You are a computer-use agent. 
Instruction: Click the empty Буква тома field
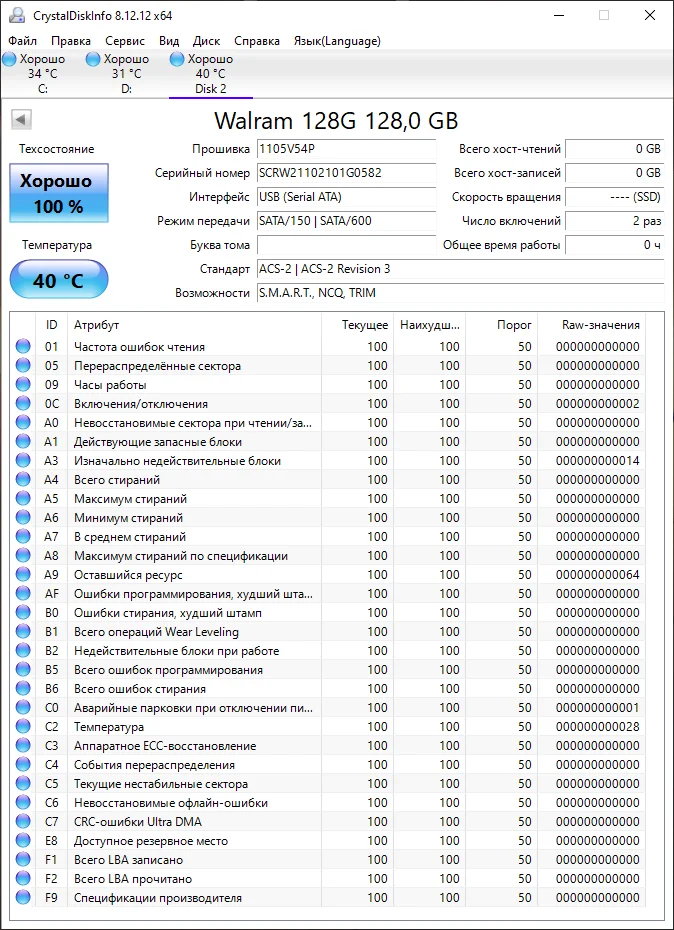(346, 245)
